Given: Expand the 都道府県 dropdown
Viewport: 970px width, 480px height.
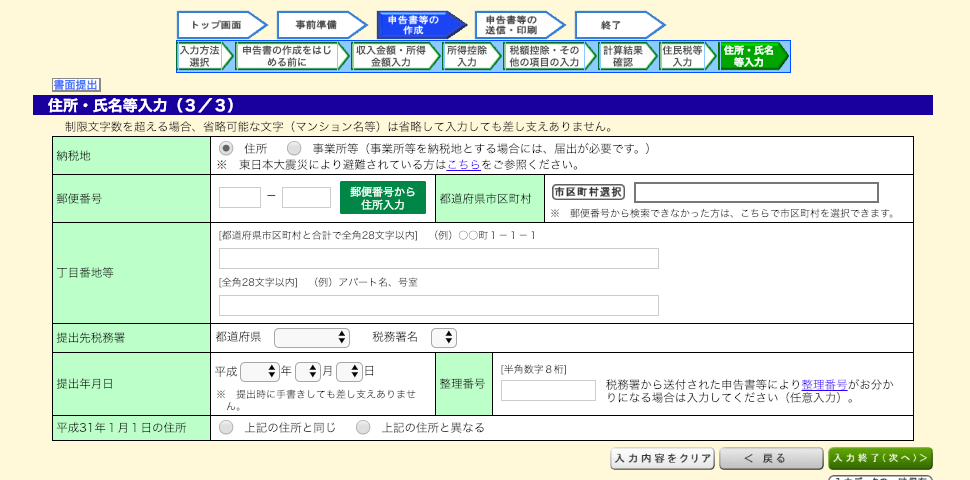Looking at the screenshot, I should coord(312,338).
